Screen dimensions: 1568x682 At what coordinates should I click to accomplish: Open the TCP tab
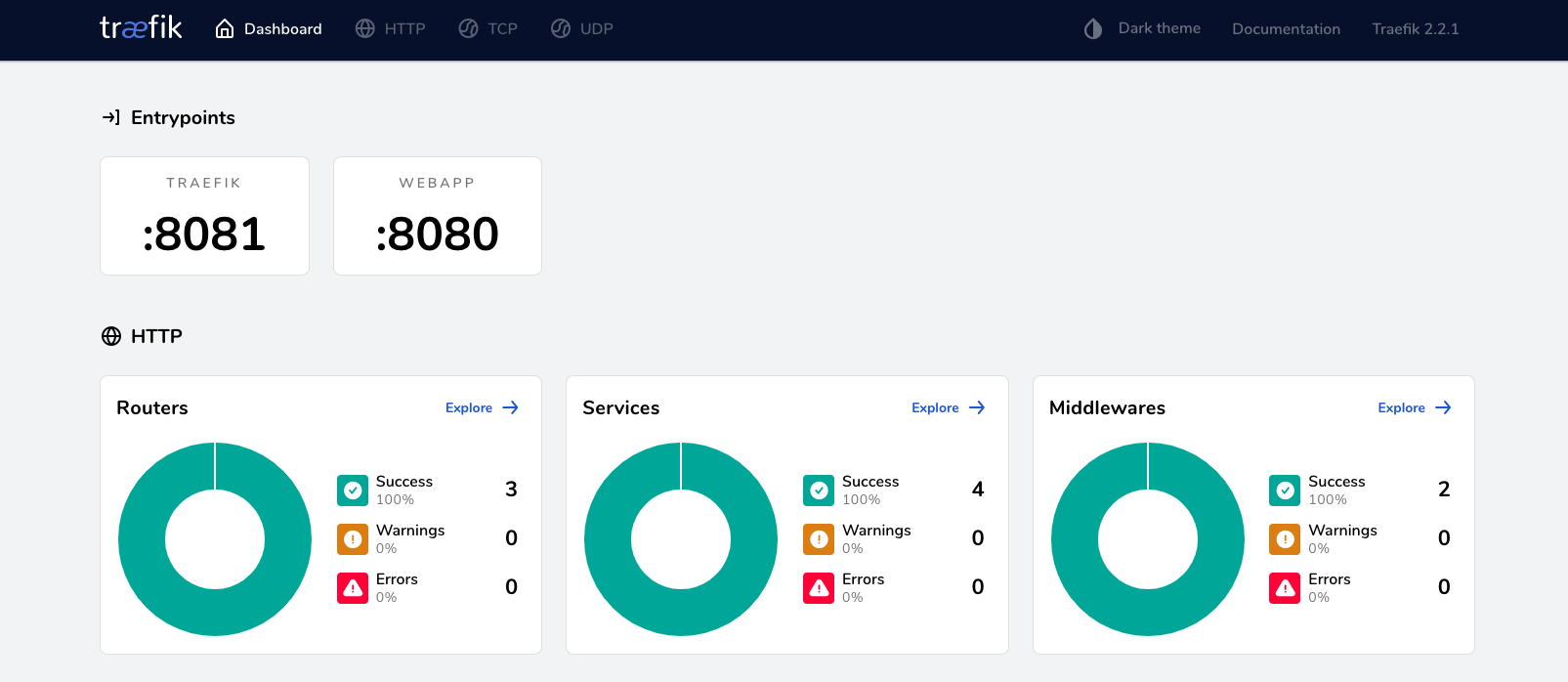click(488, 29)
